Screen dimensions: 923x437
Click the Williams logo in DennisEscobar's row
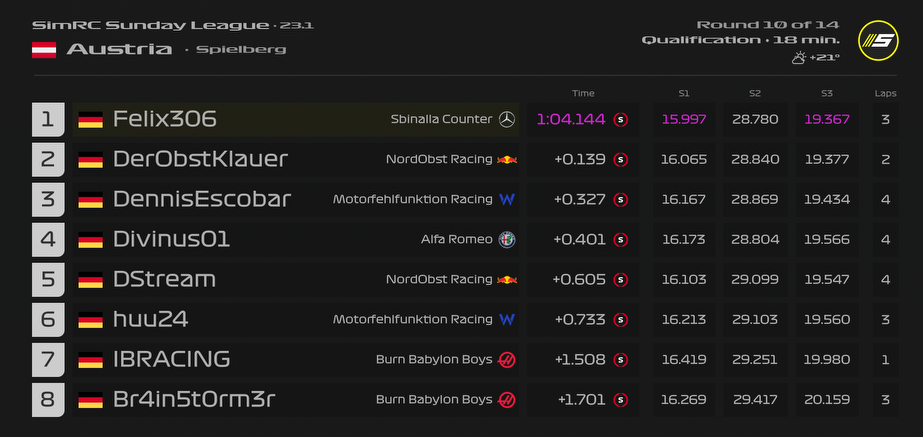click(507, 199)
